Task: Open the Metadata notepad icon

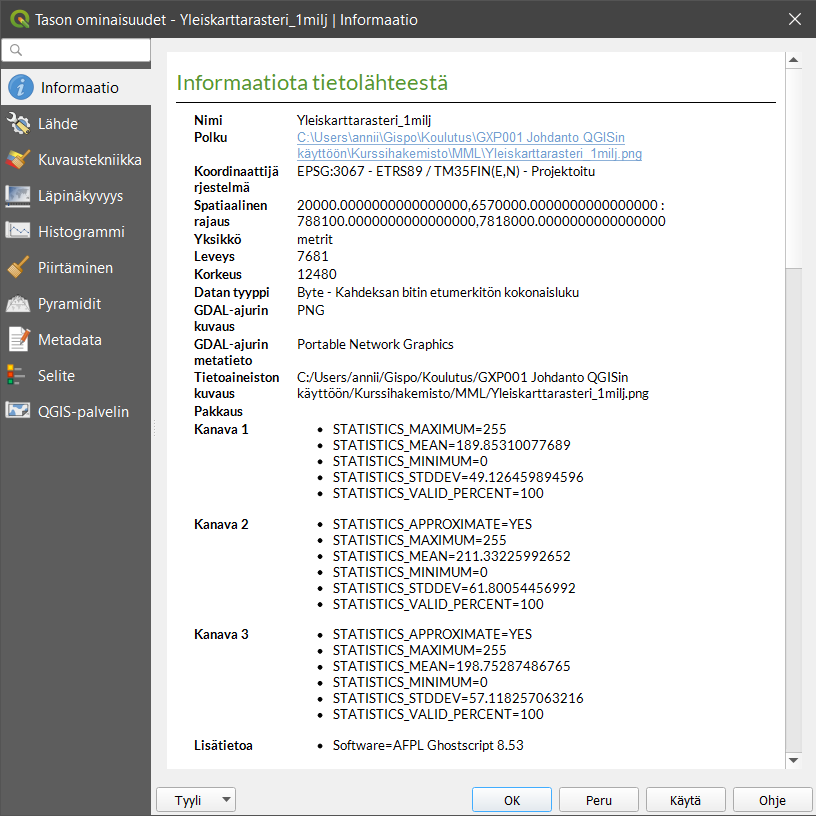Action: point(20,340)
